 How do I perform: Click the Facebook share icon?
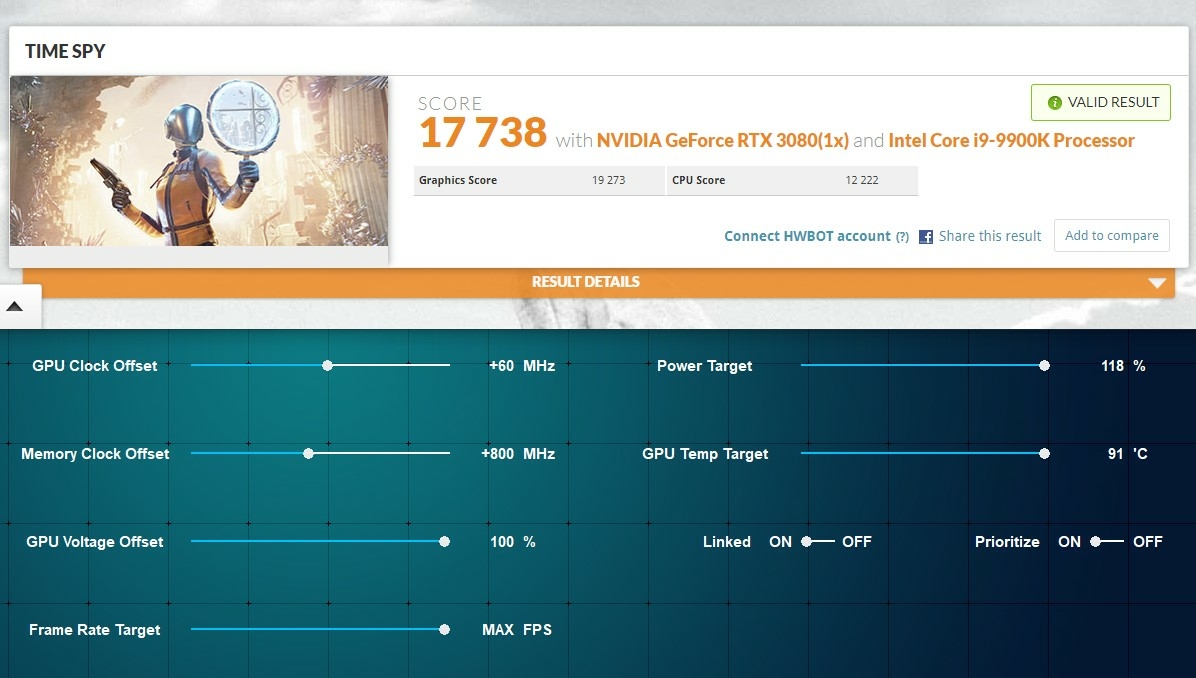pyautogui.click(x=926, y=236)
